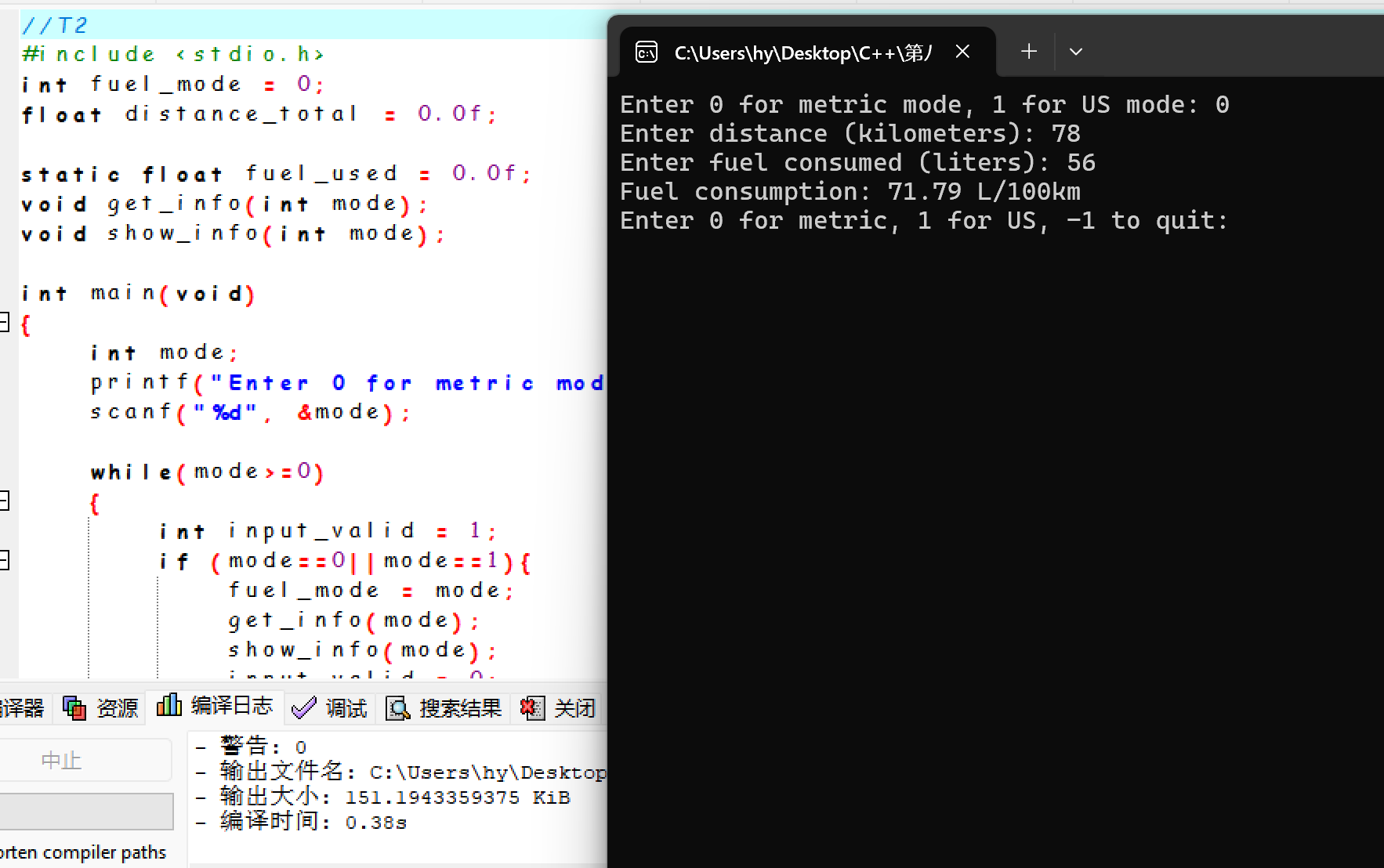Click the 输出大小 151.19 KiB log line
This screenshot has width=1384, height=868.
[382, 797]
